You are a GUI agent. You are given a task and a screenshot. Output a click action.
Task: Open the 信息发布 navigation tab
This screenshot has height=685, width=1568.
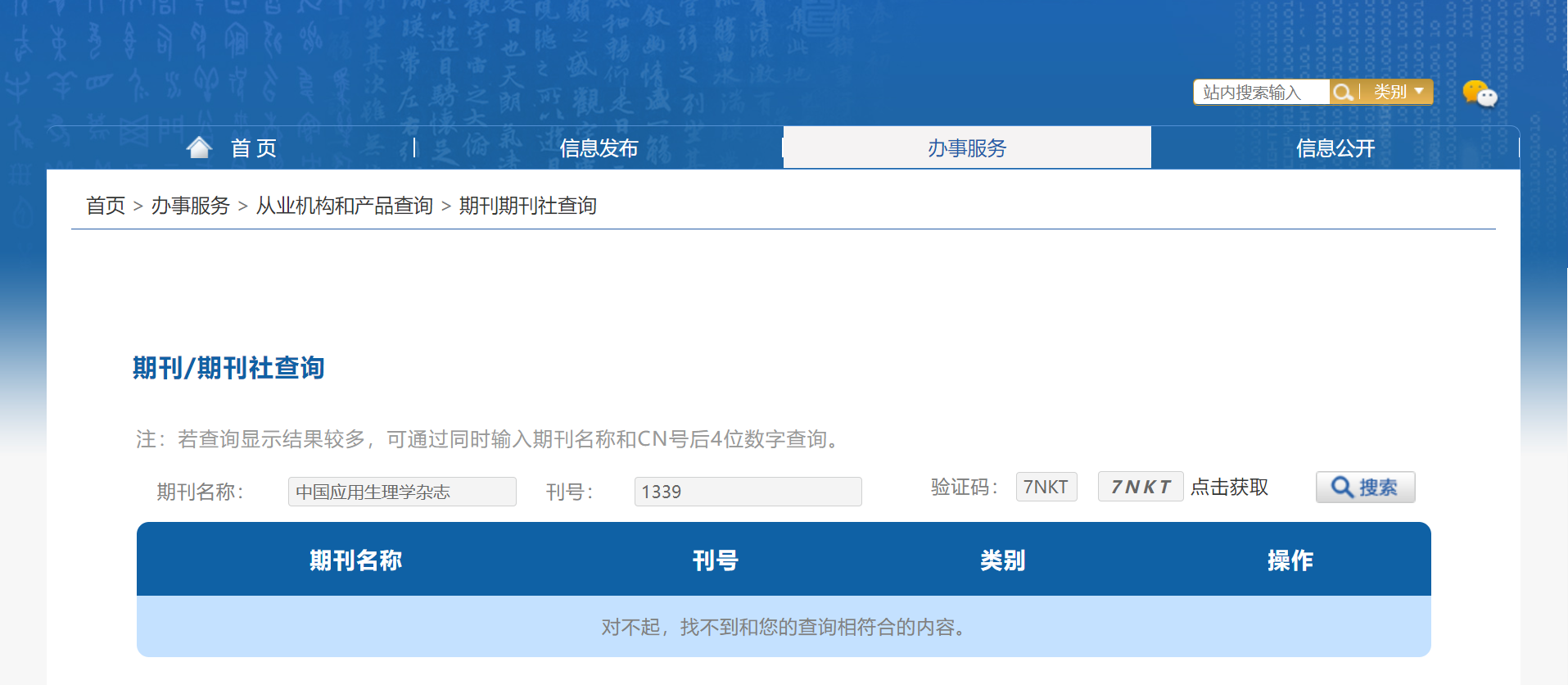click(x=599, y=148)
